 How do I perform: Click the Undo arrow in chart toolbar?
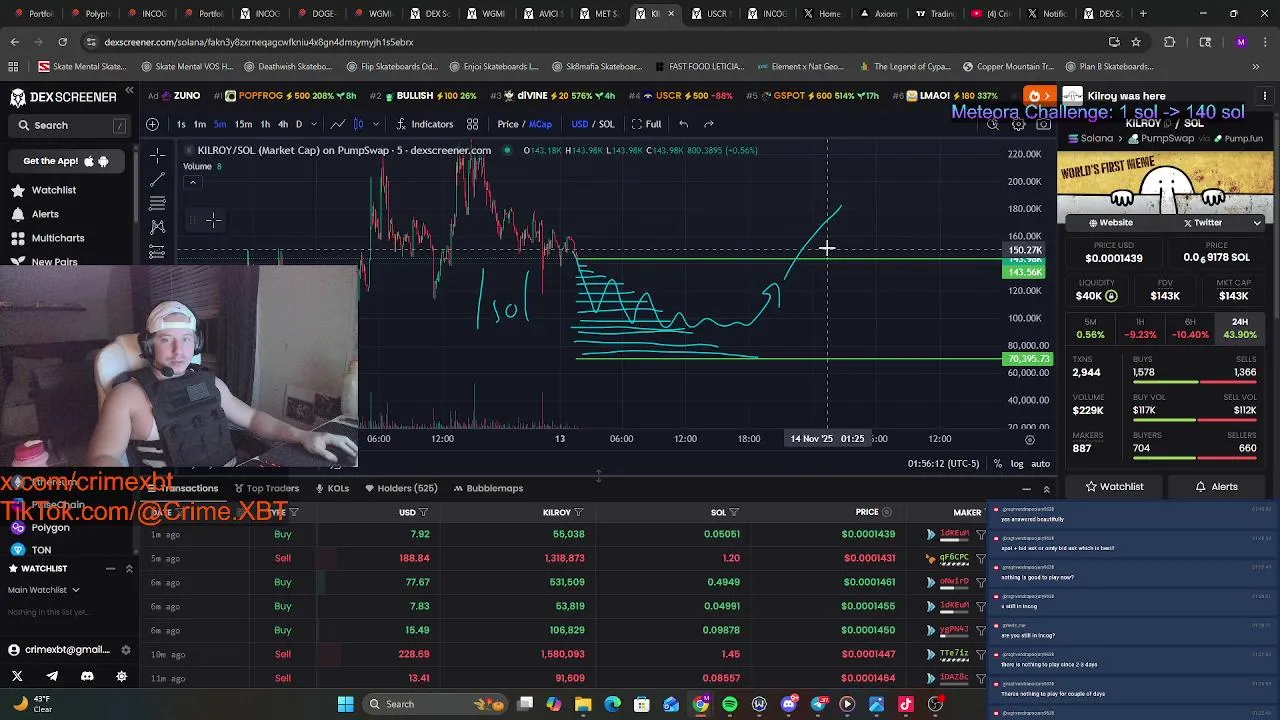pyautogui.click(x=683, y=124)
